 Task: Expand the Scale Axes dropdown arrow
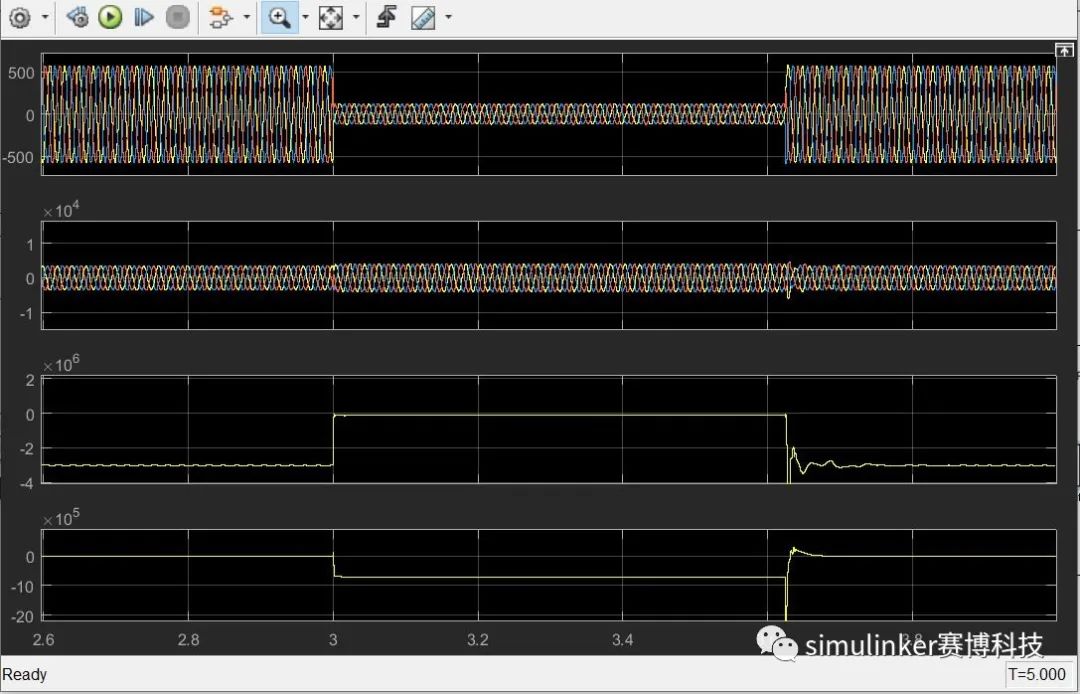[x=356, y=17]
